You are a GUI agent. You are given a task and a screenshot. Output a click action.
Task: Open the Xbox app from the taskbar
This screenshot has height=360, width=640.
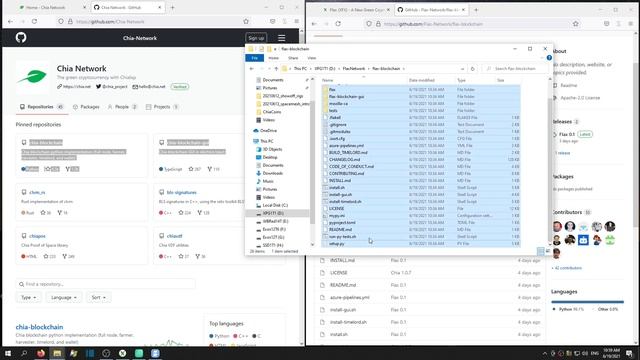122,353
